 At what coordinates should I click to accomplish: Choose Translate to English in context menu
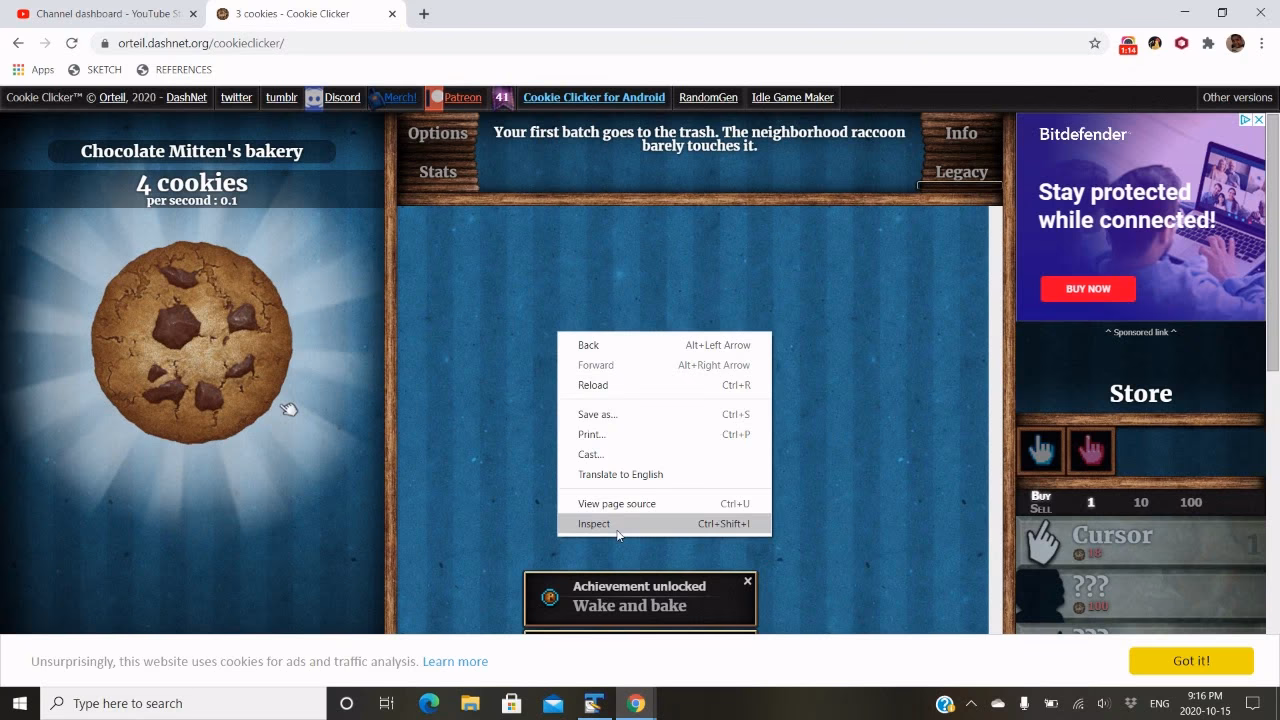(664, 475)
